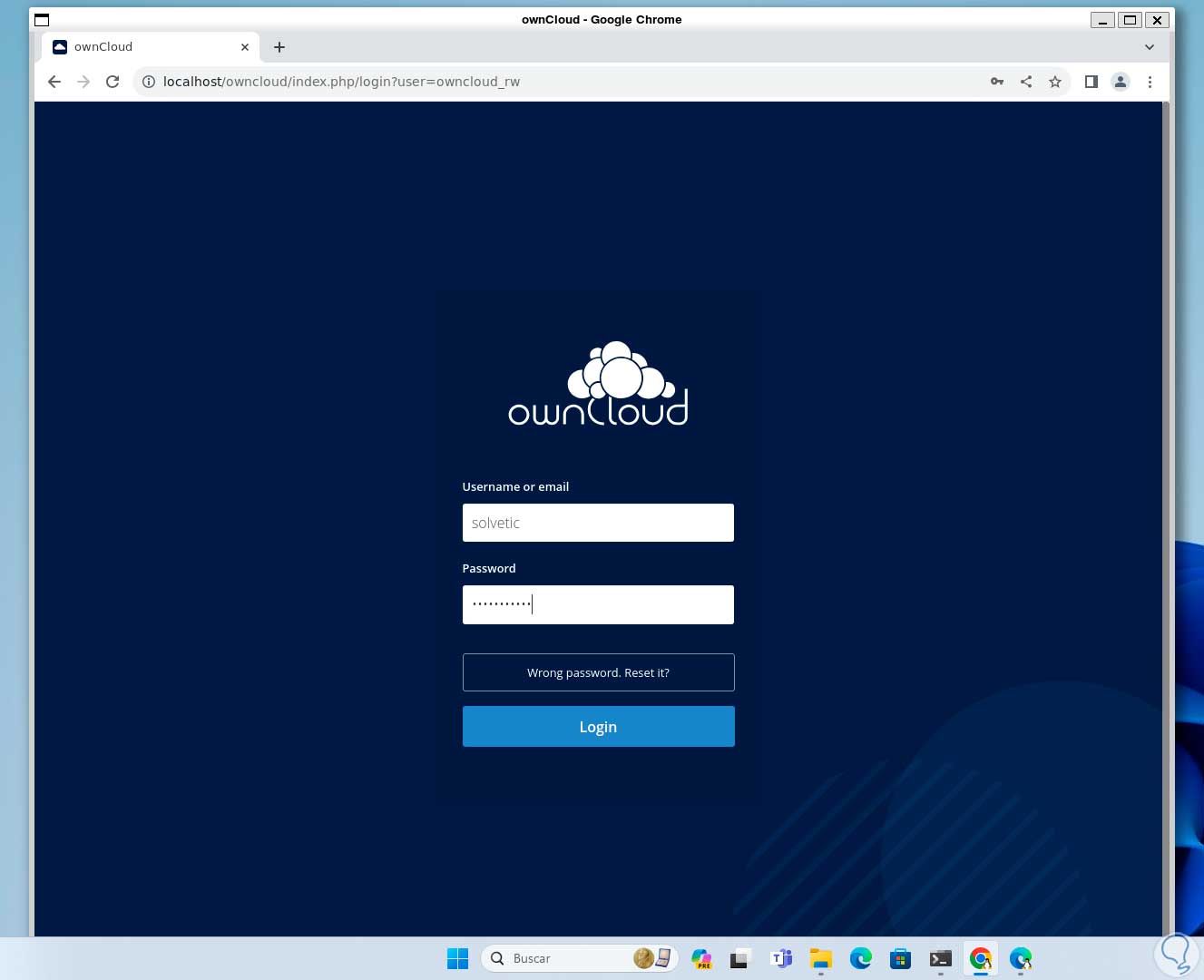This screenshot has width=1204, height=980.
Task: Launch Microsoft Teams from taskbar
Action: tap(781, 958)
